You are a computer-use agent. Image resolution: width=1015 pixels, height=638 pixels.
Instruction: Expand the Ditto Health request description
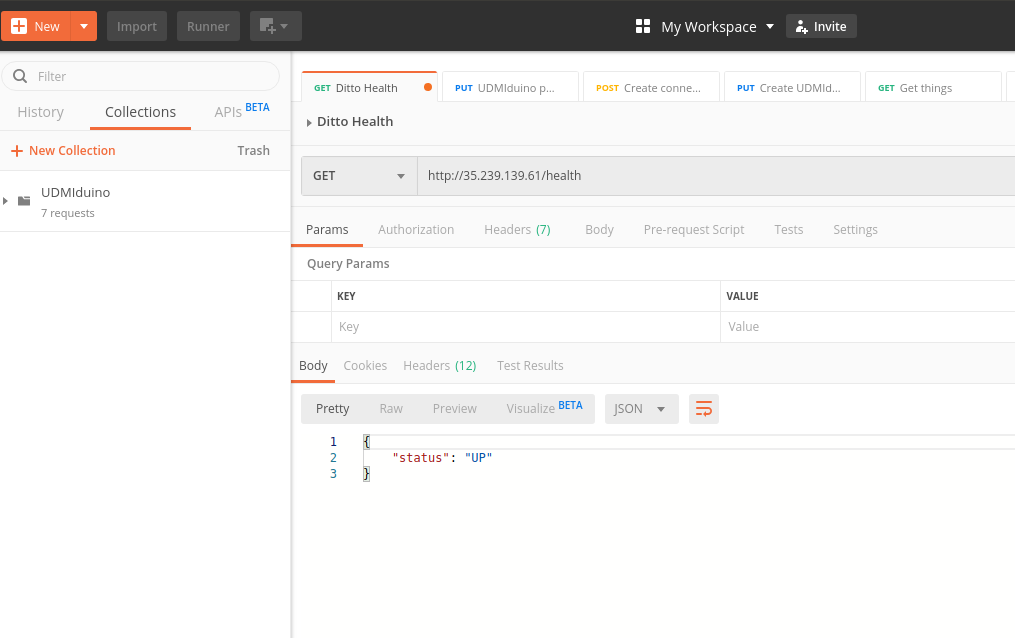309,122
